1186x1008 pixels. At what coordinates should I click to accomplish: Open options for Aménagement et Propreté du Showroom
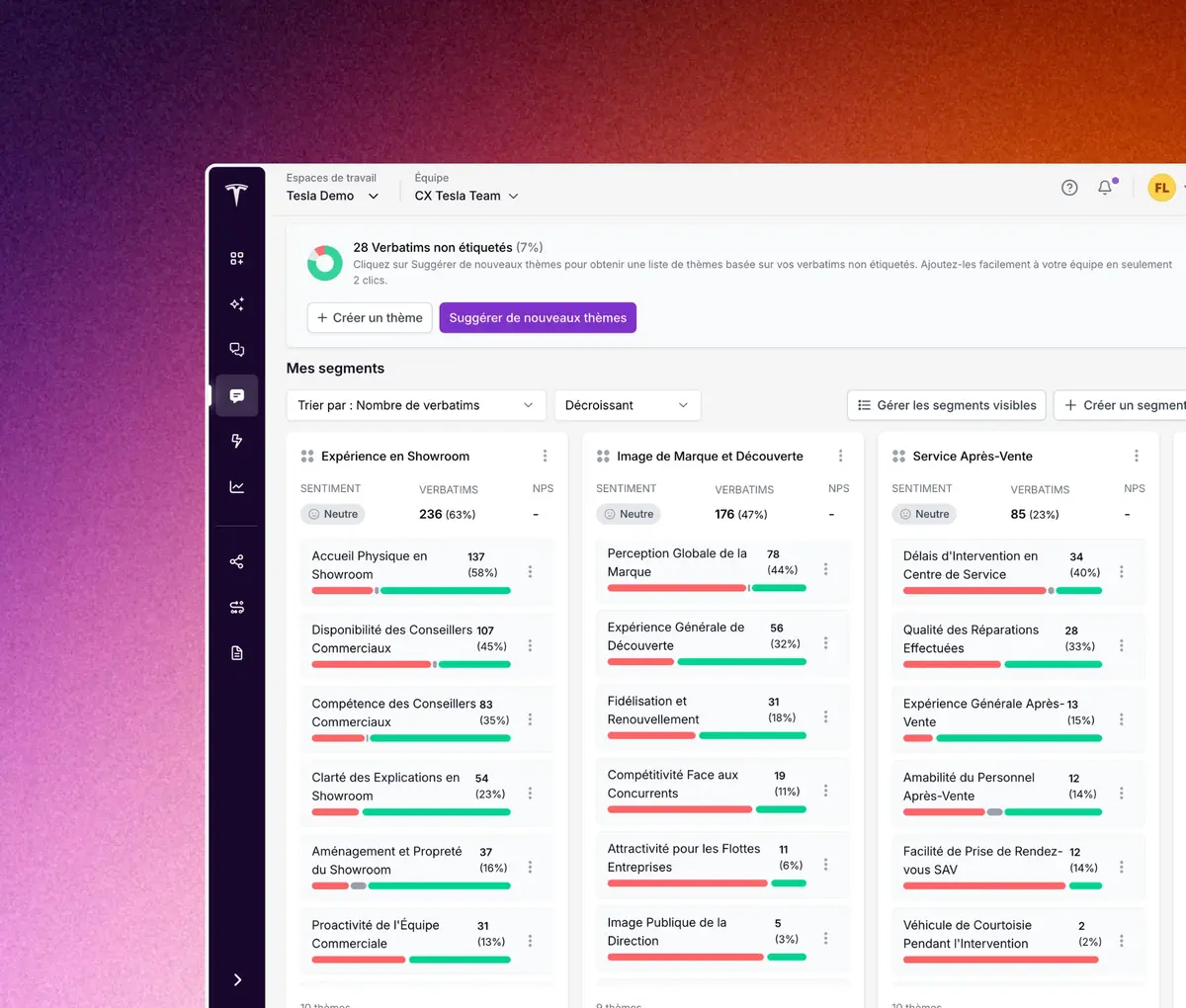[530, 867]
